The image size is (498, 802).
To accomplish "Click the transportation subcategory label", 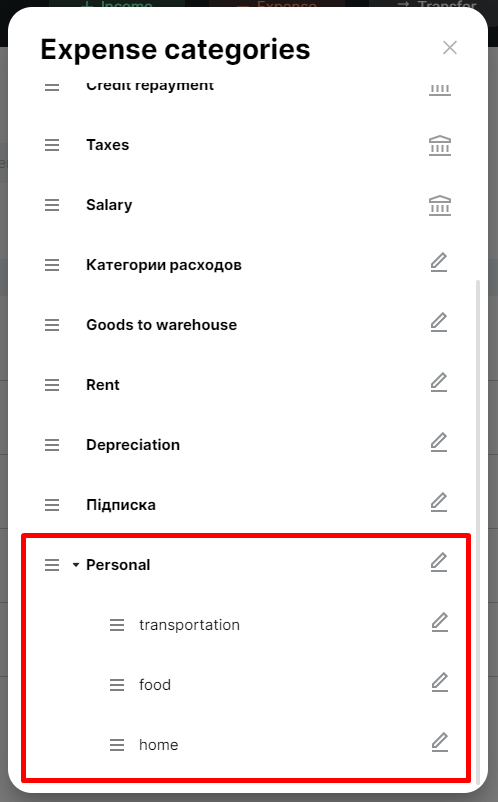I will (189, 625).
